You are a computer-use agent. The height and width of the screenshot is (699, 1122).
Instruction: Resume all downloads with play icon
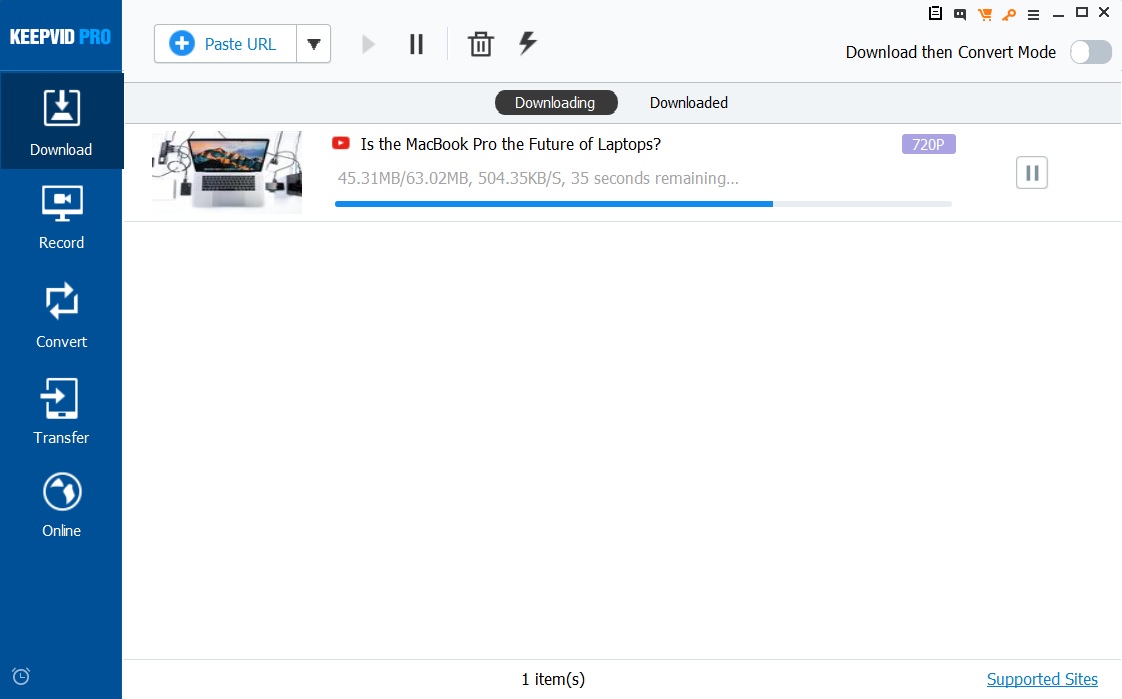pyautogui.click(x=368, y=44)
